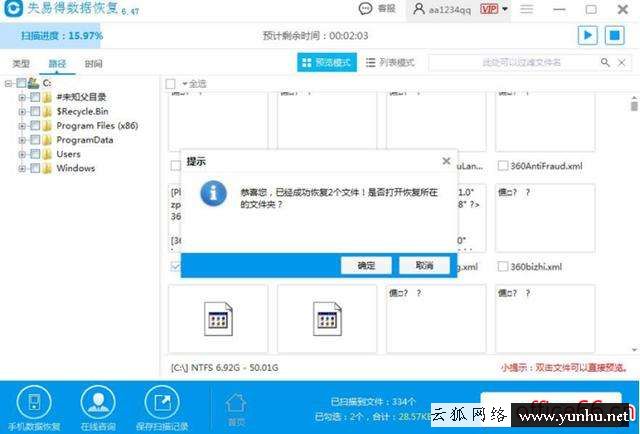Click the app logo icon in title bar

(x=13, y=9)
